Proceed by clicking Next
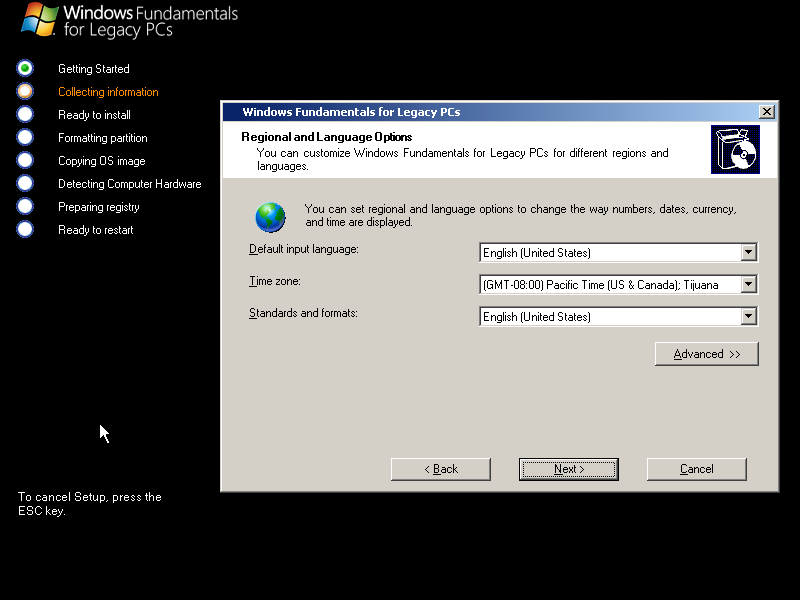The height and width of the screenshot is (600, 800). coord(568,468)
